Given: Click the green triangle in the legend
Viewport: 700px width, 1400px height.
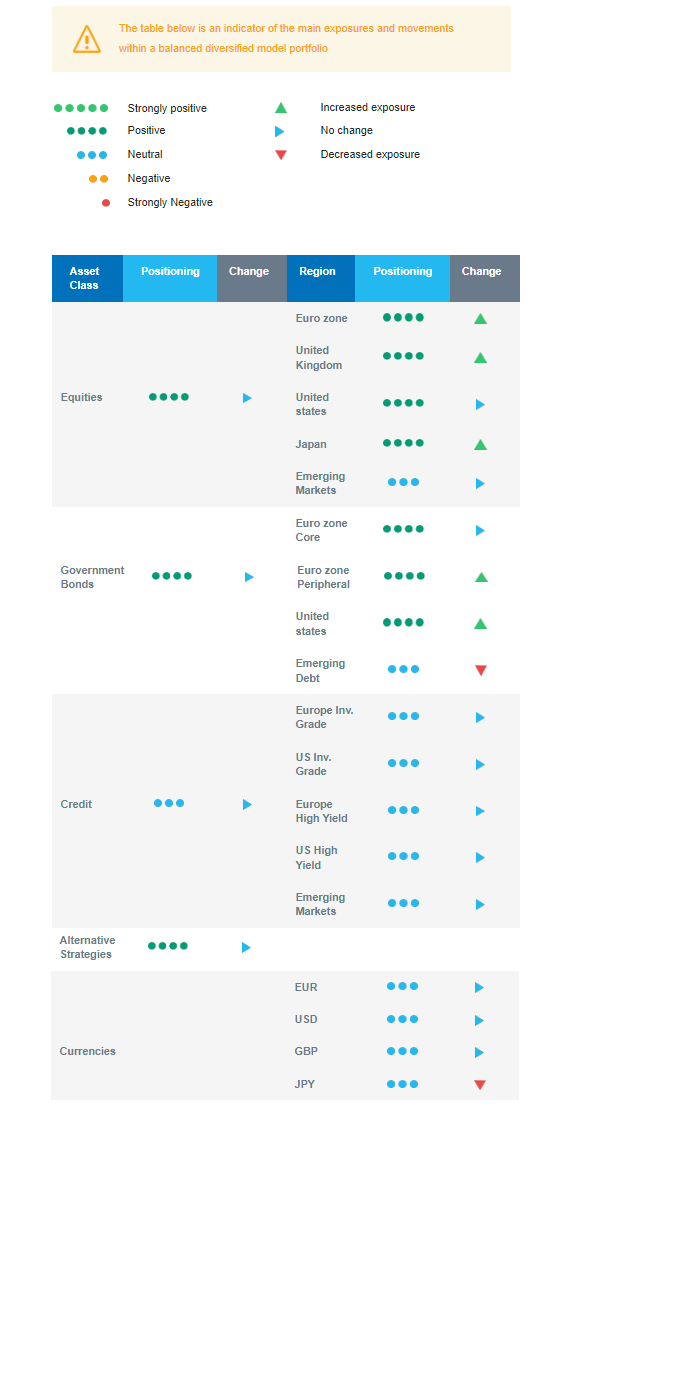Looking at the screenshot, I should [x=281, y=108].
